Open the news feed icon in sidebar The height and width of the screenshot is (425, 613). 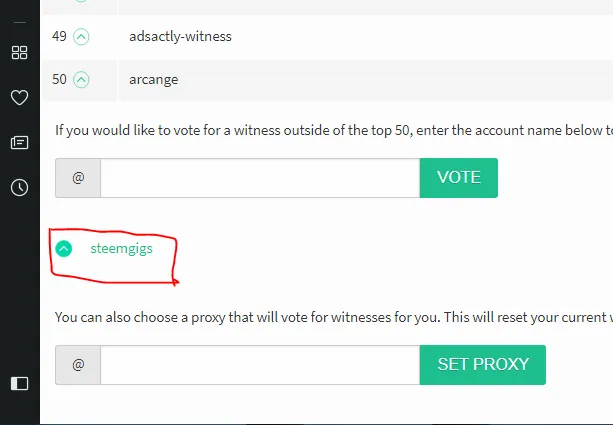click(20, 142)
